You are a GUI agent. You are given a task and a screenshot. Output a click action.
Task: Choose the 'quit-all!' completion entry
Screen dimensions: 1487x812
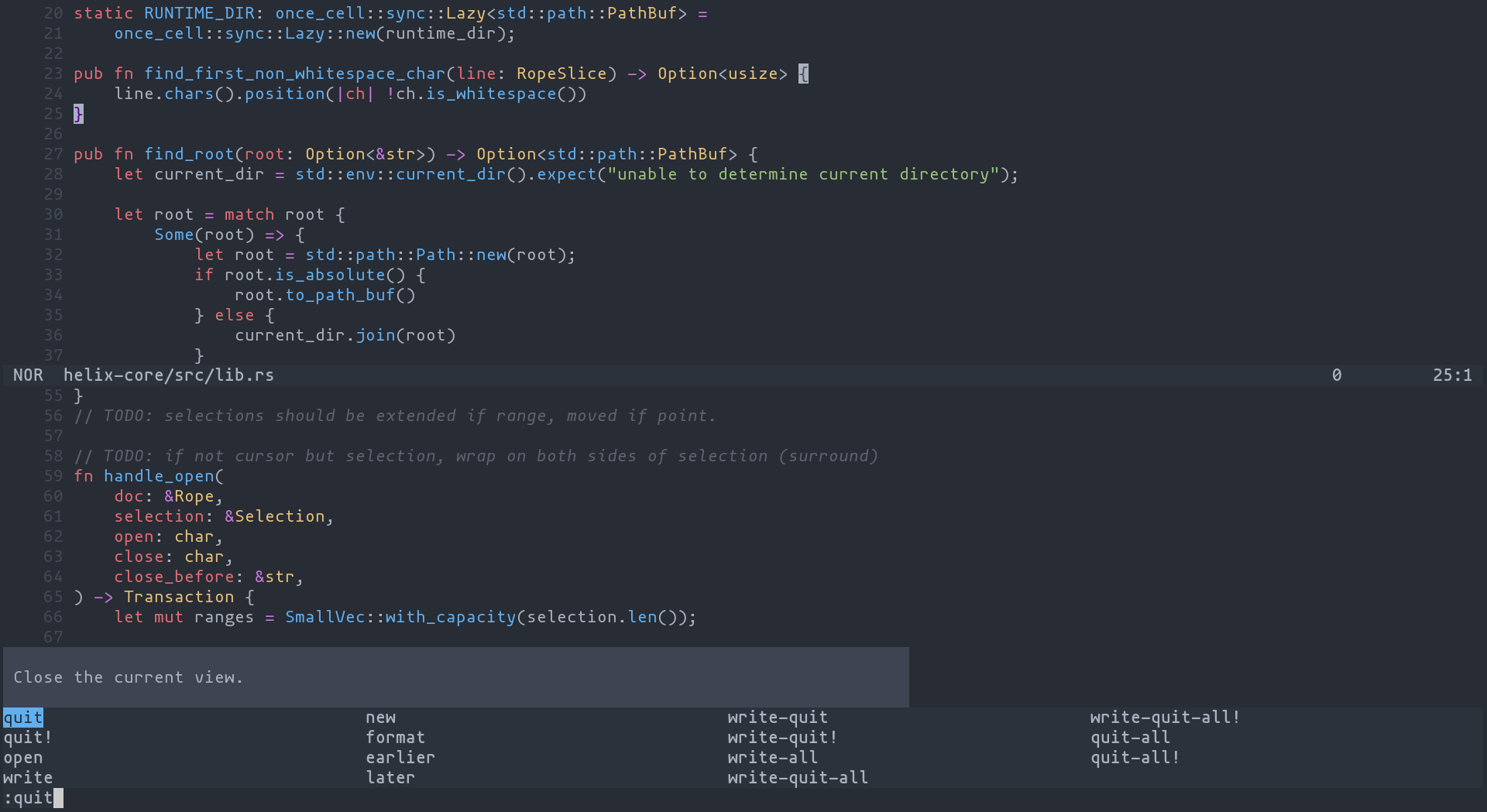point(1134,758)
